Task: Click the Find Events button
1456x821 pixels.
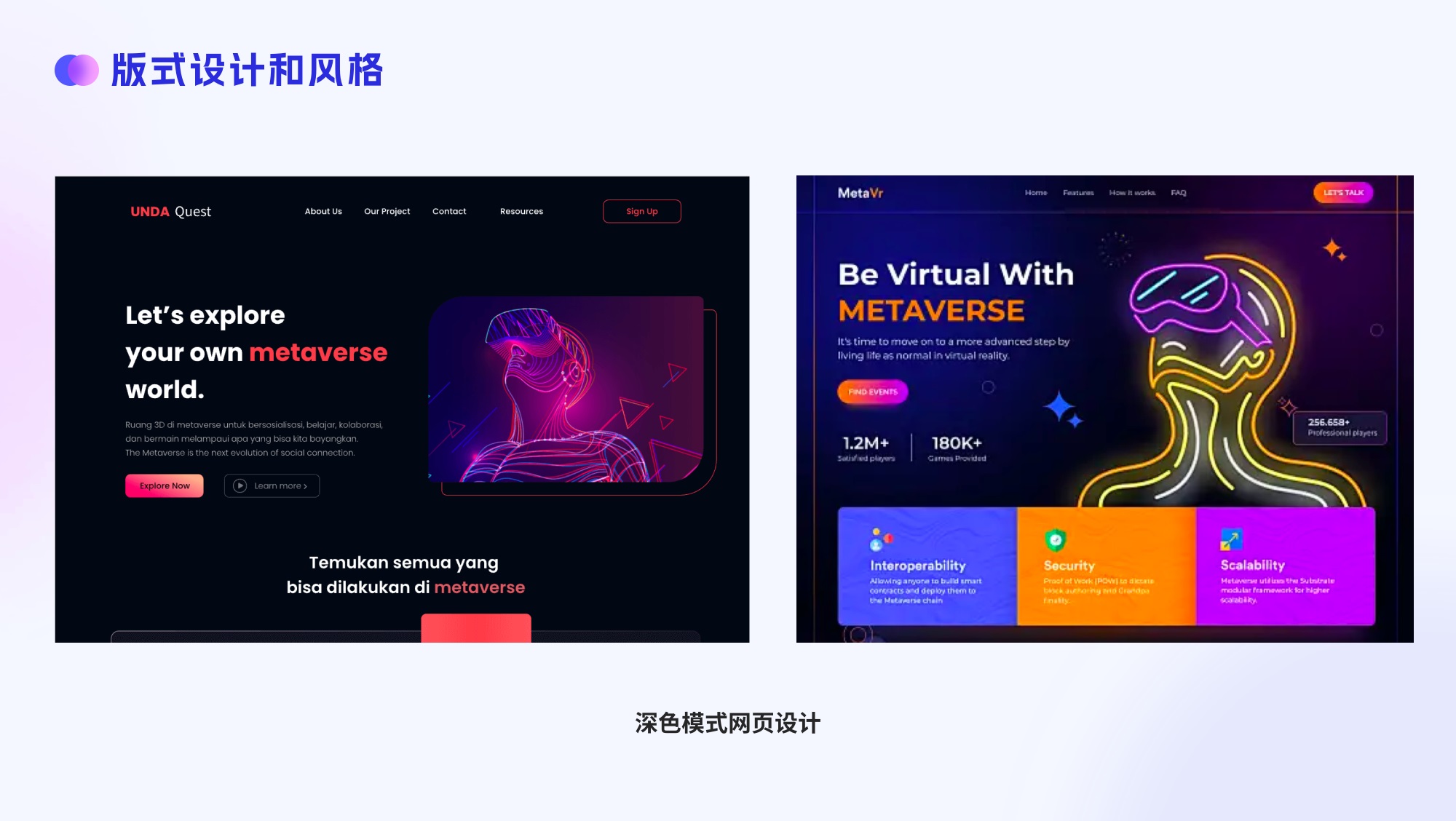Action: pyautogui.click(x=871, y=391)
